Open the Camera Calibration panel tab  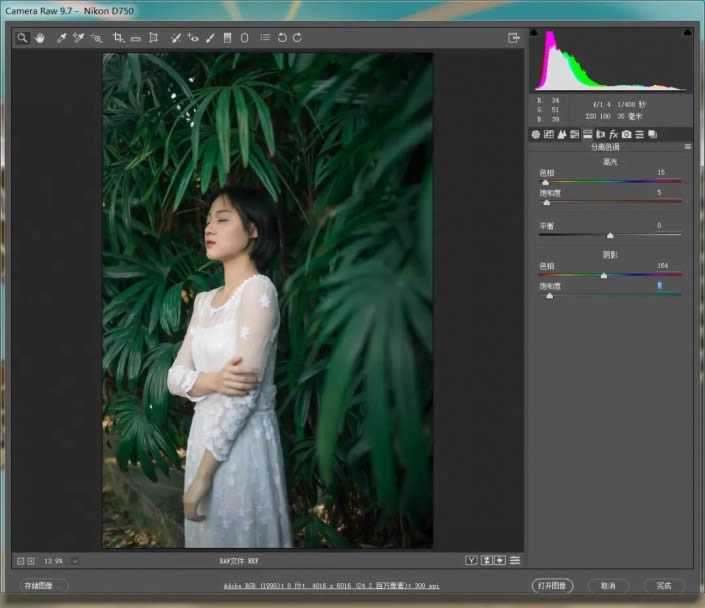[x=626, y=134]
